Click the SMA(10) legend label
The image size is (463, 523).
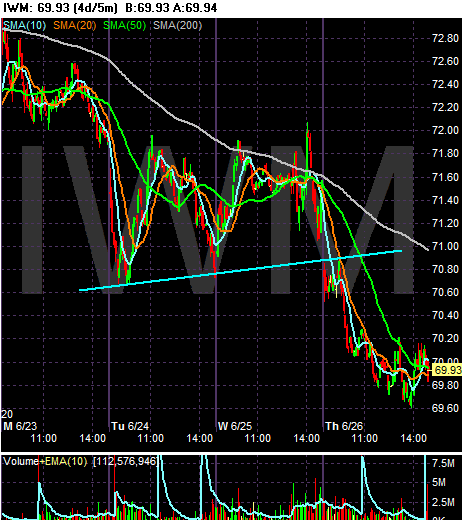[24, 25]
